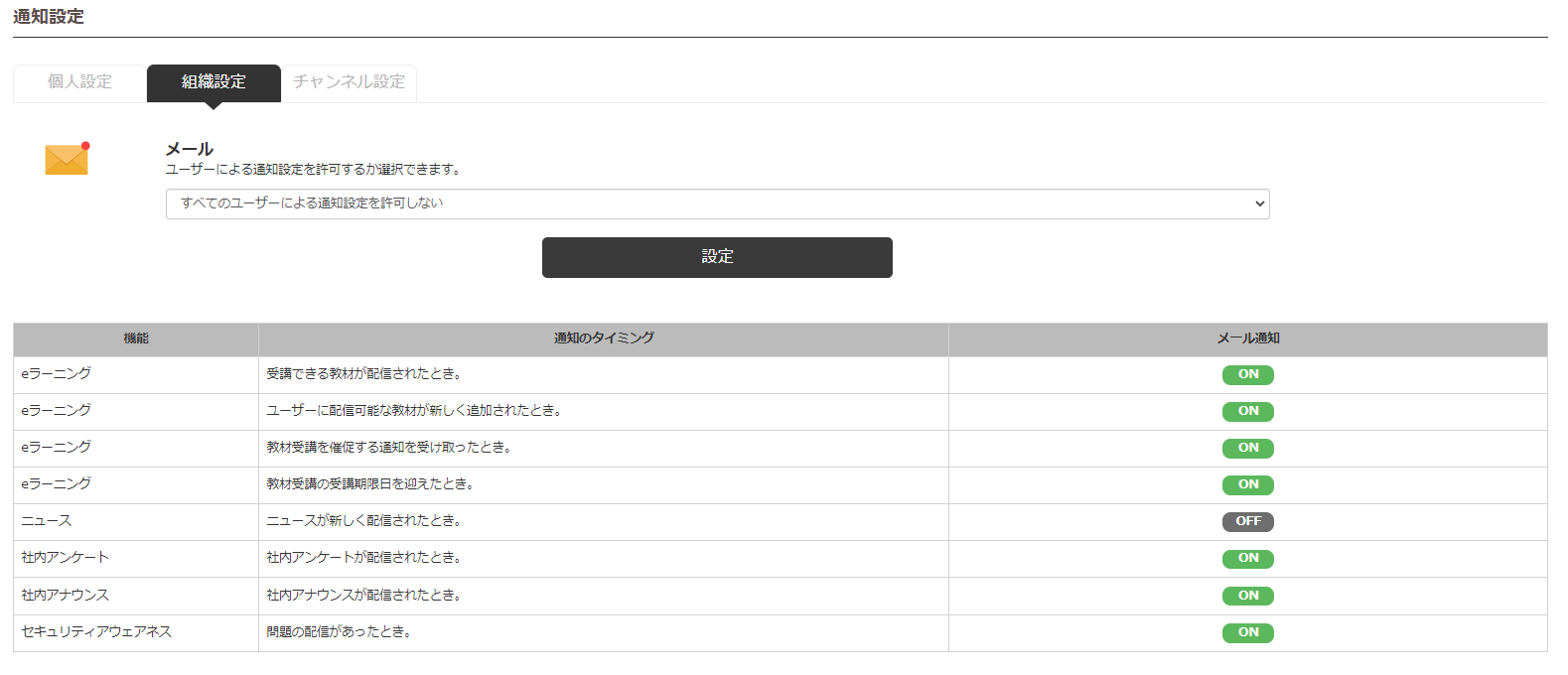
Task: Turn off 社内アナウンス mail notification
Action: [x=1247, y=596]
